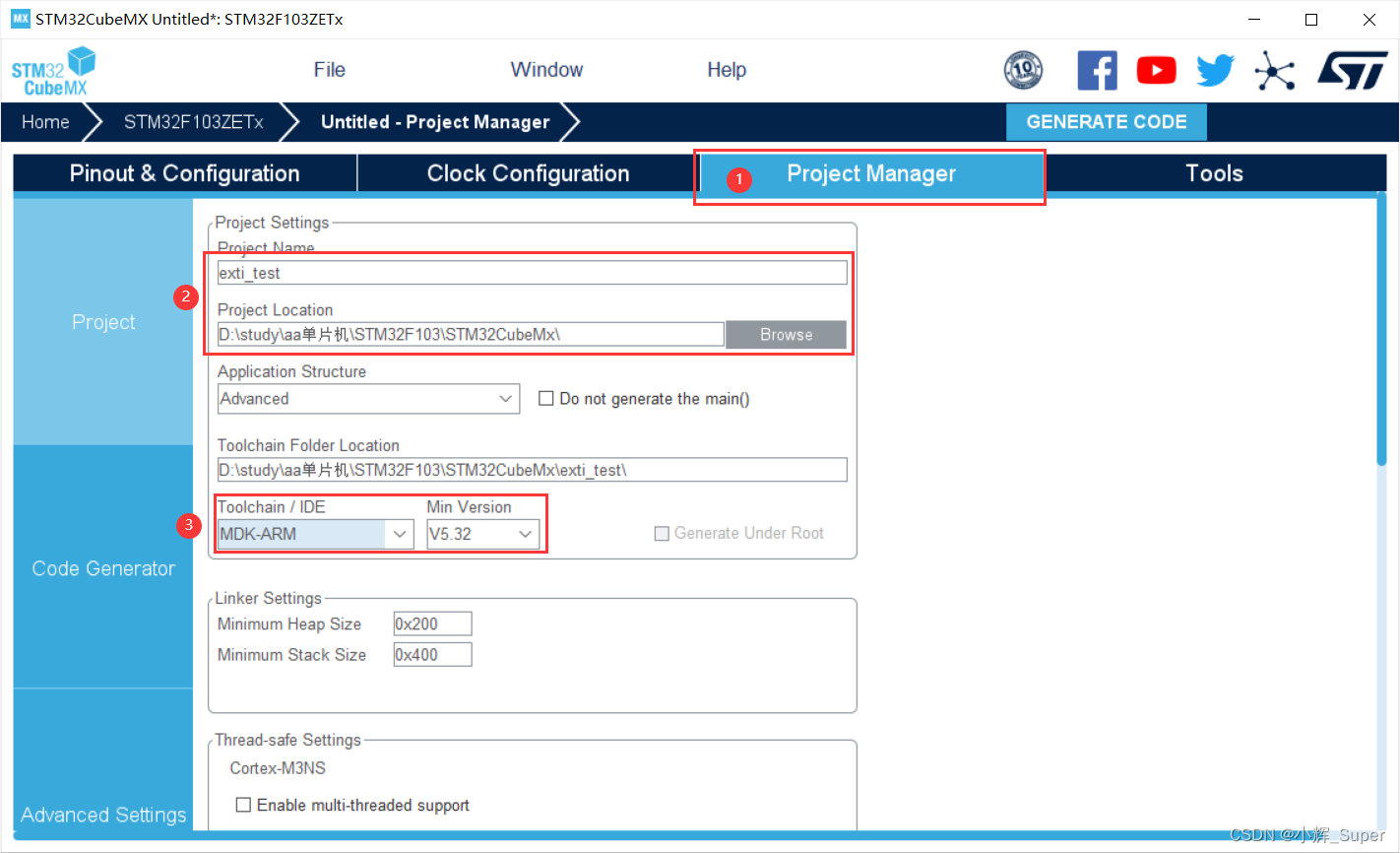Image resolution: width=1400 pixels, height=853 pixels.
Task: Open the YouTube icon link
Action: pos(1157,71)
